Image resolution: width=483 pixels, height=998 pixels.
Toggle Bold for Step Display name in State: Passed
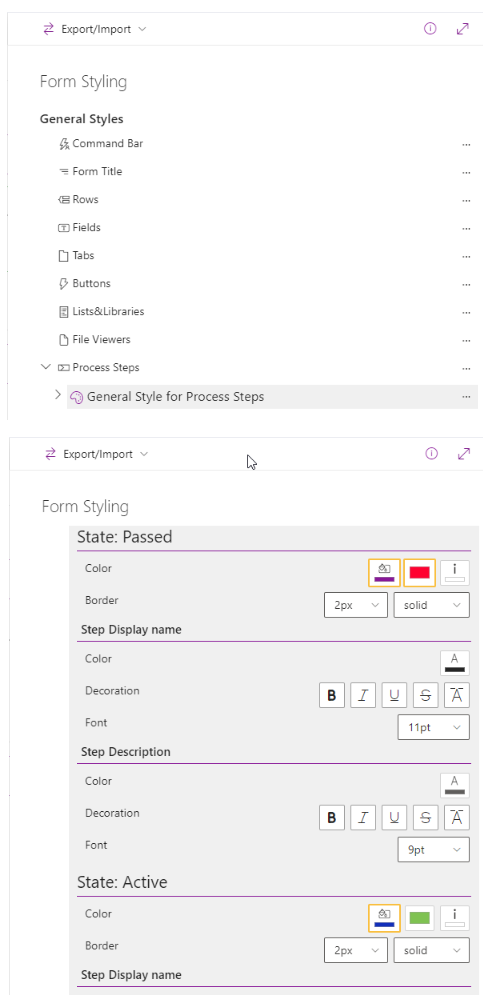click(x=332, y=695)
